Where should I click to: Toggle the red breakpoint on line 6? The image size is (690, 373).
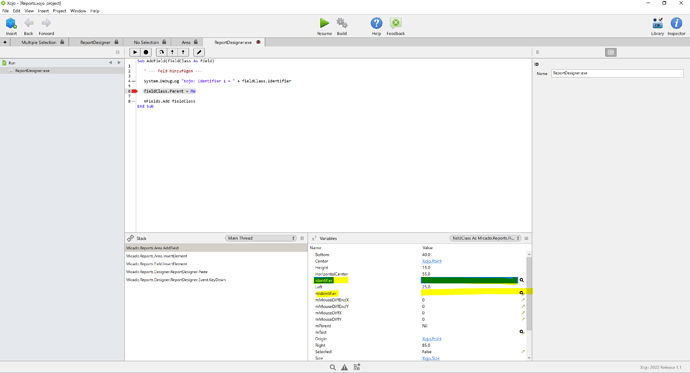[x=135, y=91]
